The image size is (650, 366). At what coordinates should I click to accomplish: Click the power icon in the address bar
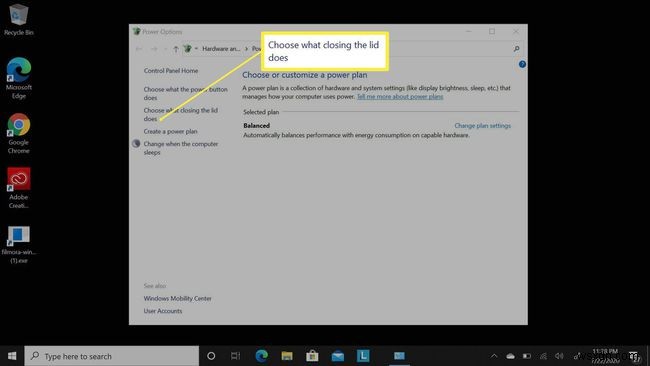[188, 48]
